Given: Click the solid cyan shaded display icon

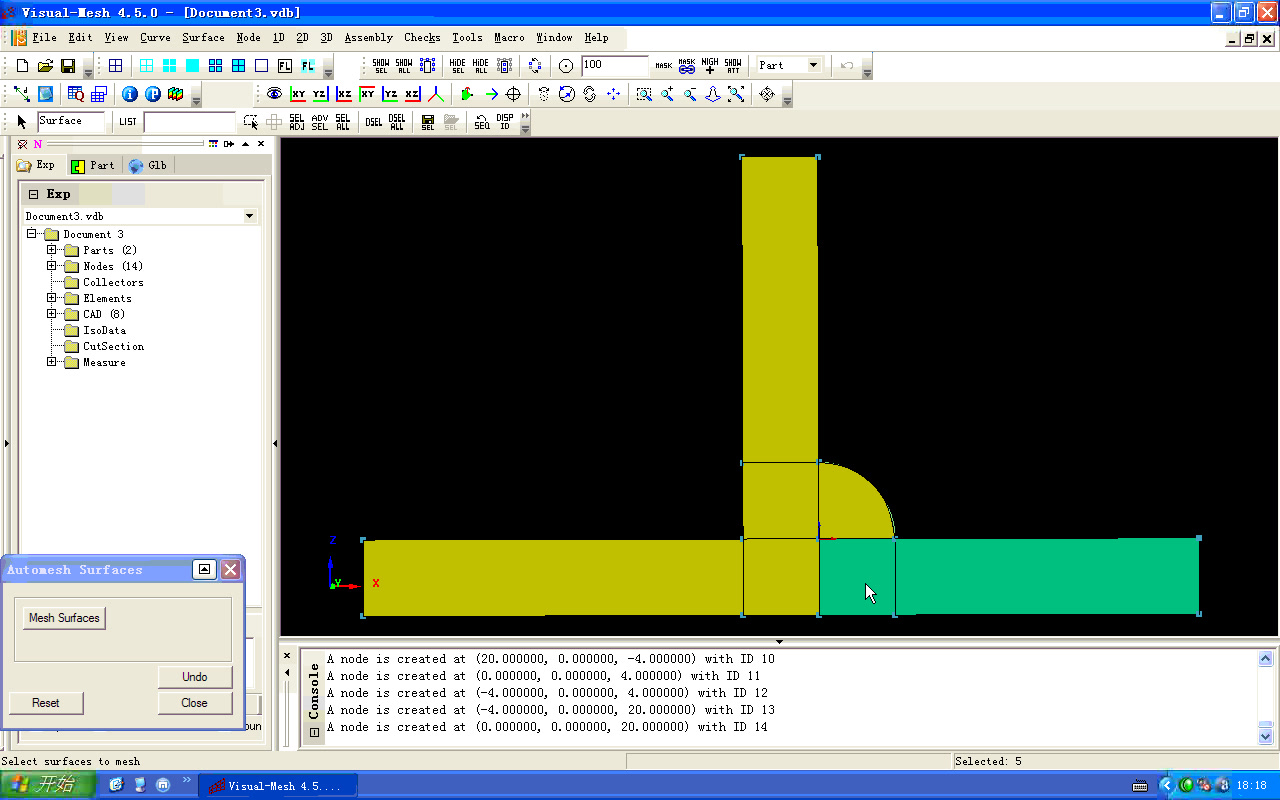Looking at the screenshot, I should pos(192,66).
